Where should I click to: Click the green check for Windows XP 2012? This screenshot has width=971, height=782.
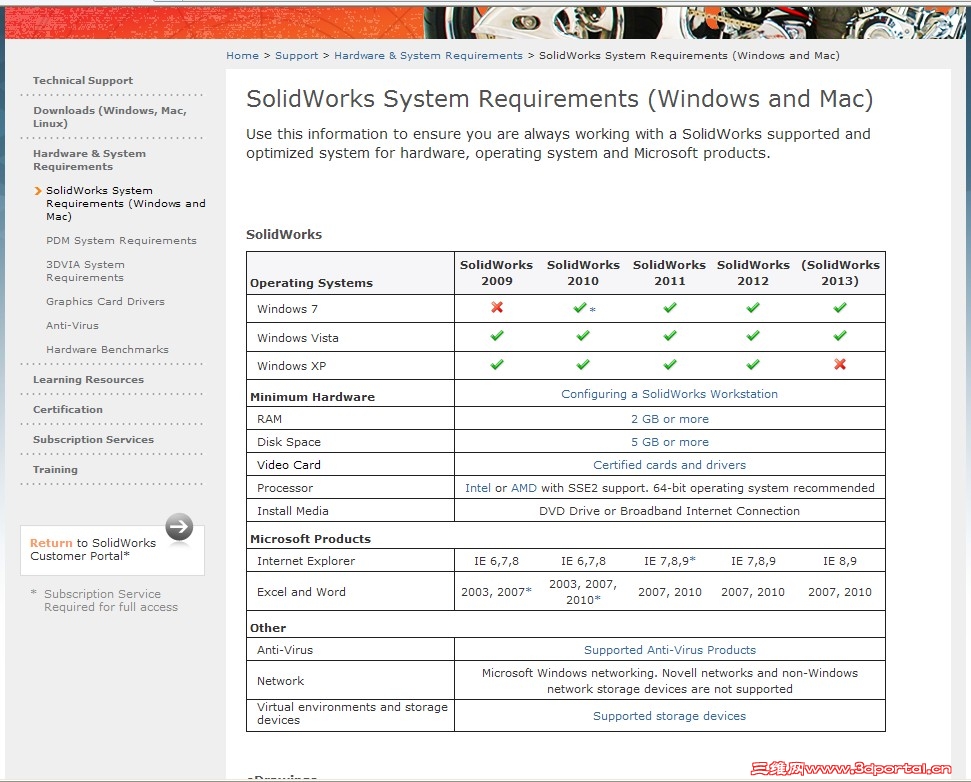[753, 364]
